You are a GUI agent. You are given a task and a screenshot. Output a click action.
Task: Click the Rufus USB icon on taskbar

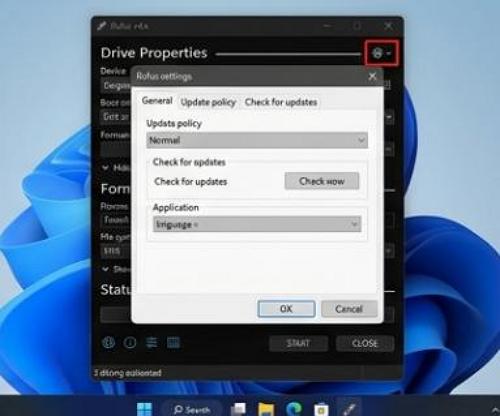(349, 409)
